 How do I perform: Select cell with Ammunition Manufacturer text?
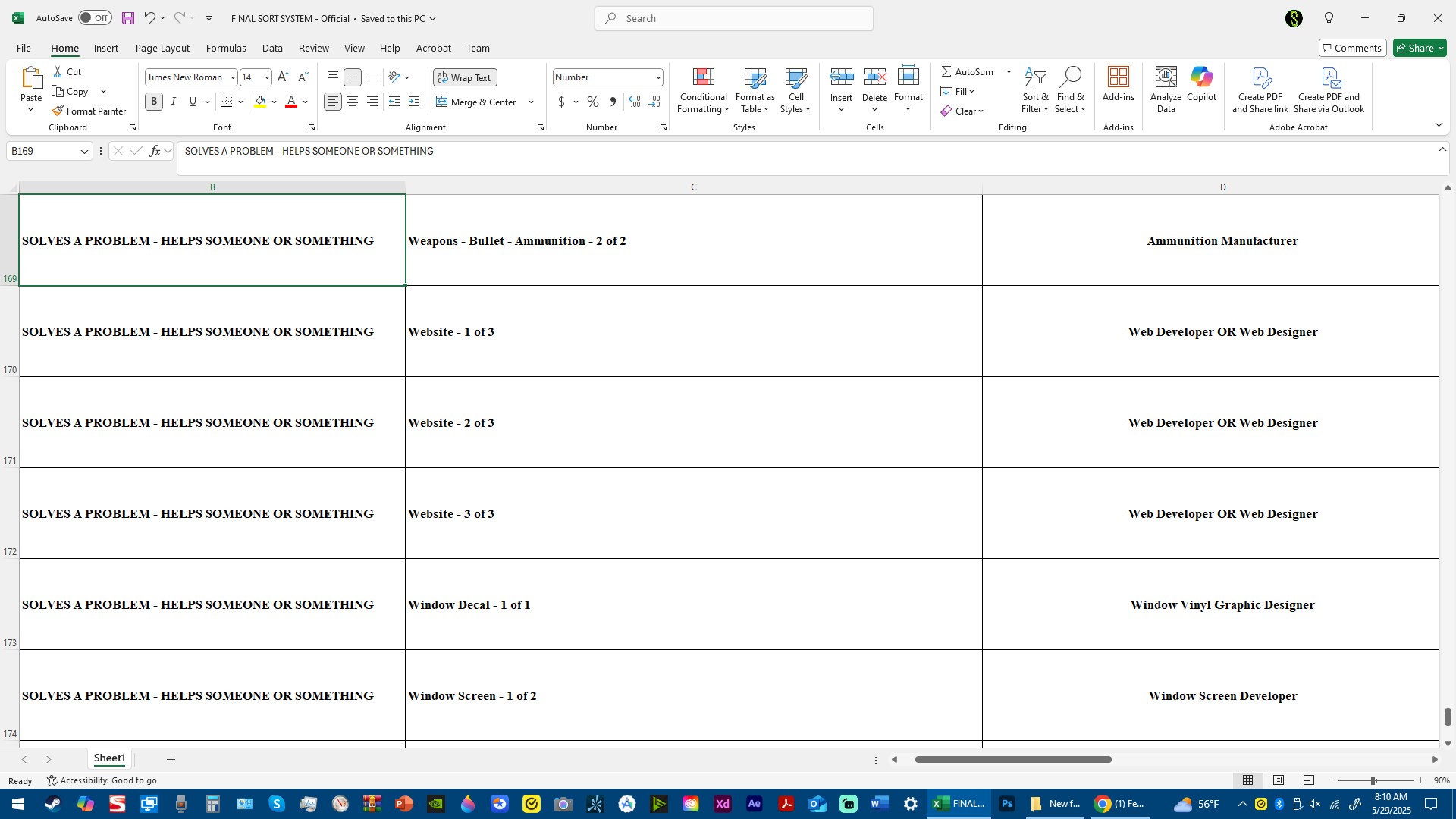point(1222,240)
